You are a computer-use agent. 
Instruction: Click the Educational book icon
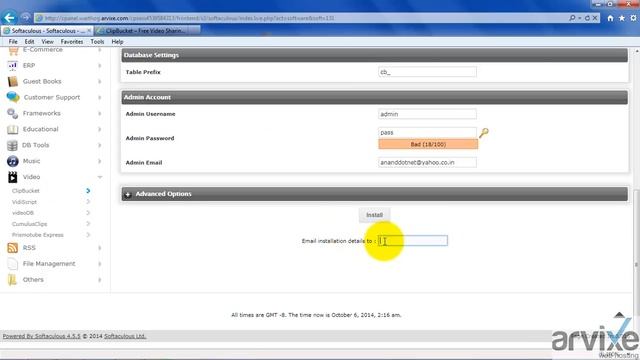(x=13, y=129)
